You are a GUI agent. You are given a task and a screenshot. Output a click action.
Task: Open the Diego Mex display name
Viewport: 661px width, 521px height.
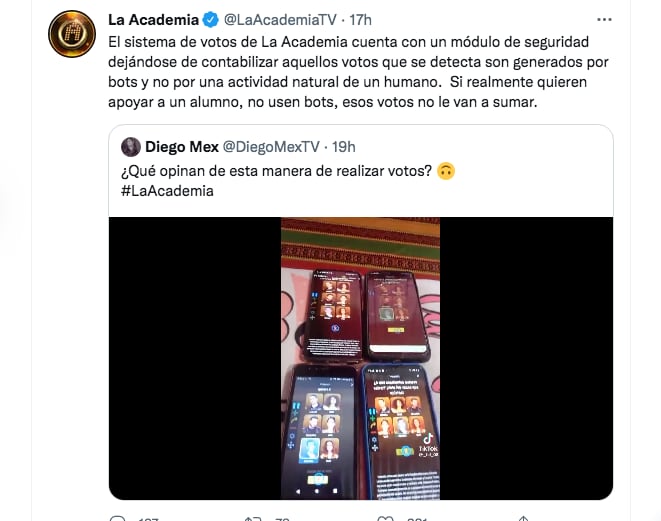click(x=182, y=147)
